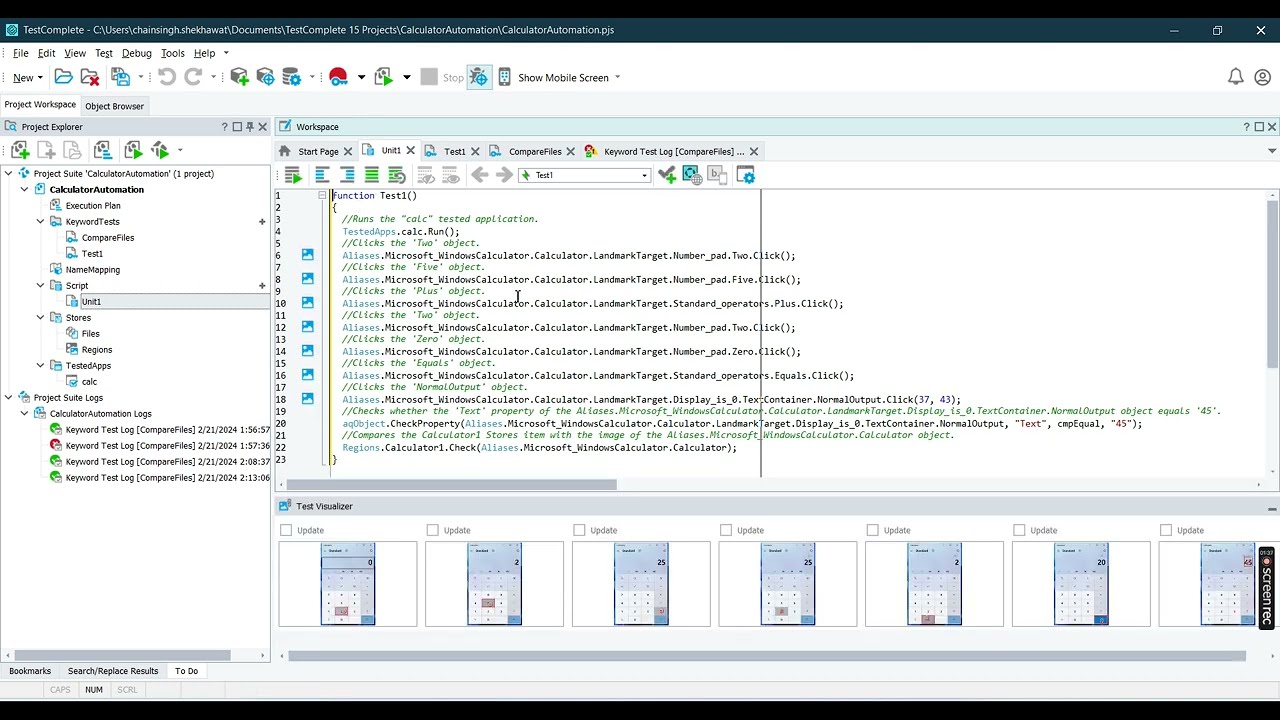This screenshot has width=1280, height=720.
Task: Switch to the CompareFiles editor tab
Action: point(535,152)
